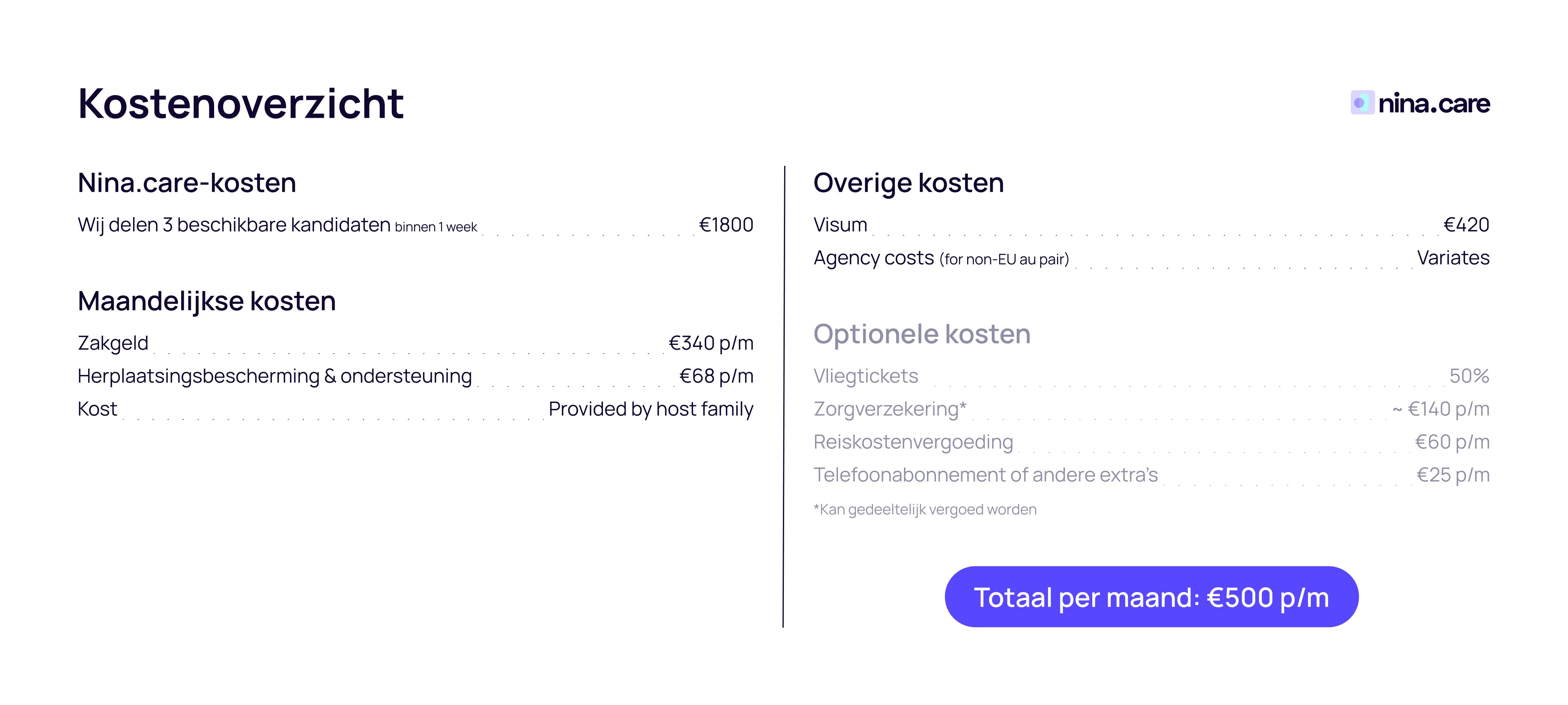The width and height of the screenshot is (1568, 705).
Task: Click the Agency costs row label
Action: click(x=940, y=258)
